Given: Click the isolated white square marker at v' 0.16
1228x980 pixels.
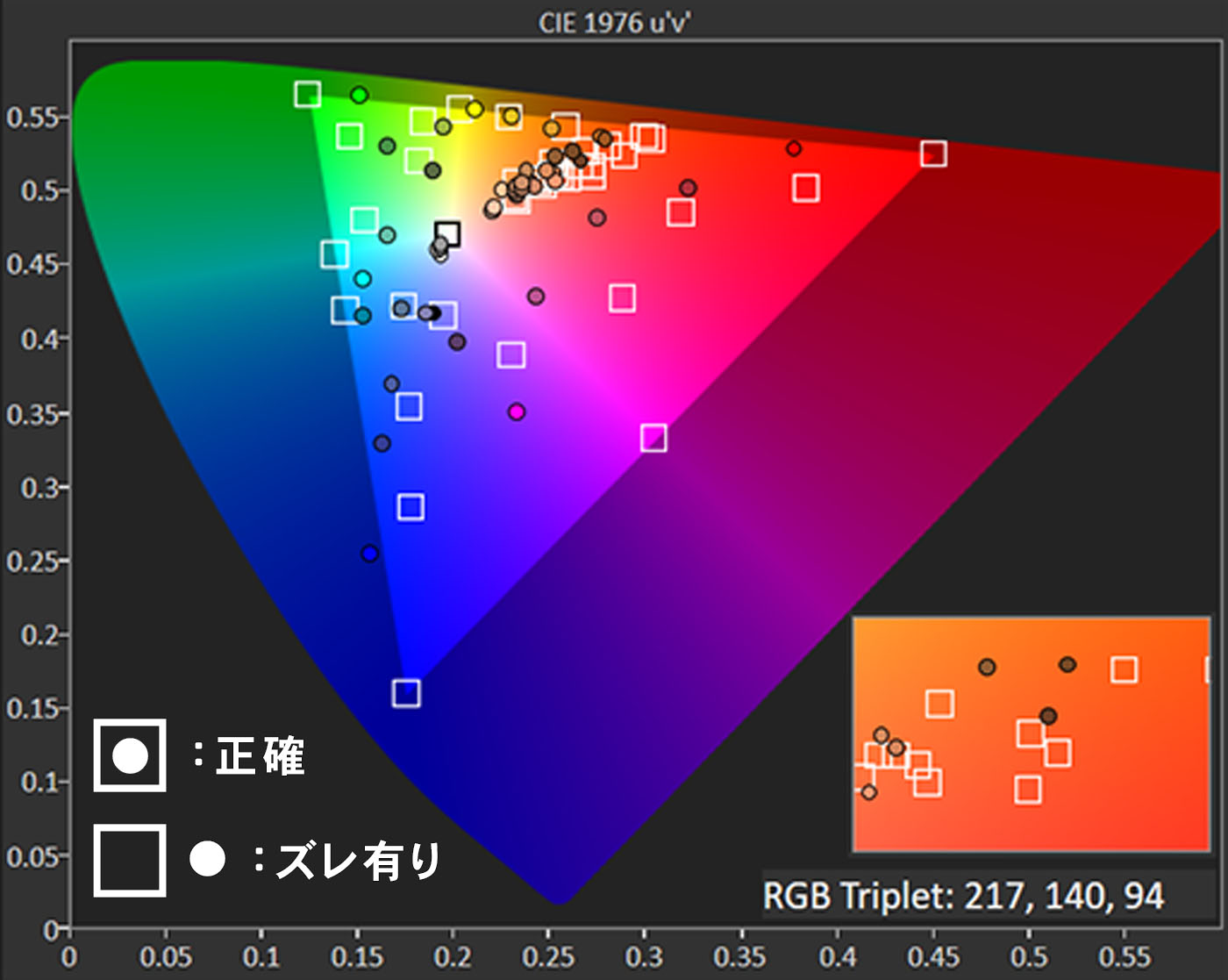Looking at the screenshot, I should click(406, 692).
